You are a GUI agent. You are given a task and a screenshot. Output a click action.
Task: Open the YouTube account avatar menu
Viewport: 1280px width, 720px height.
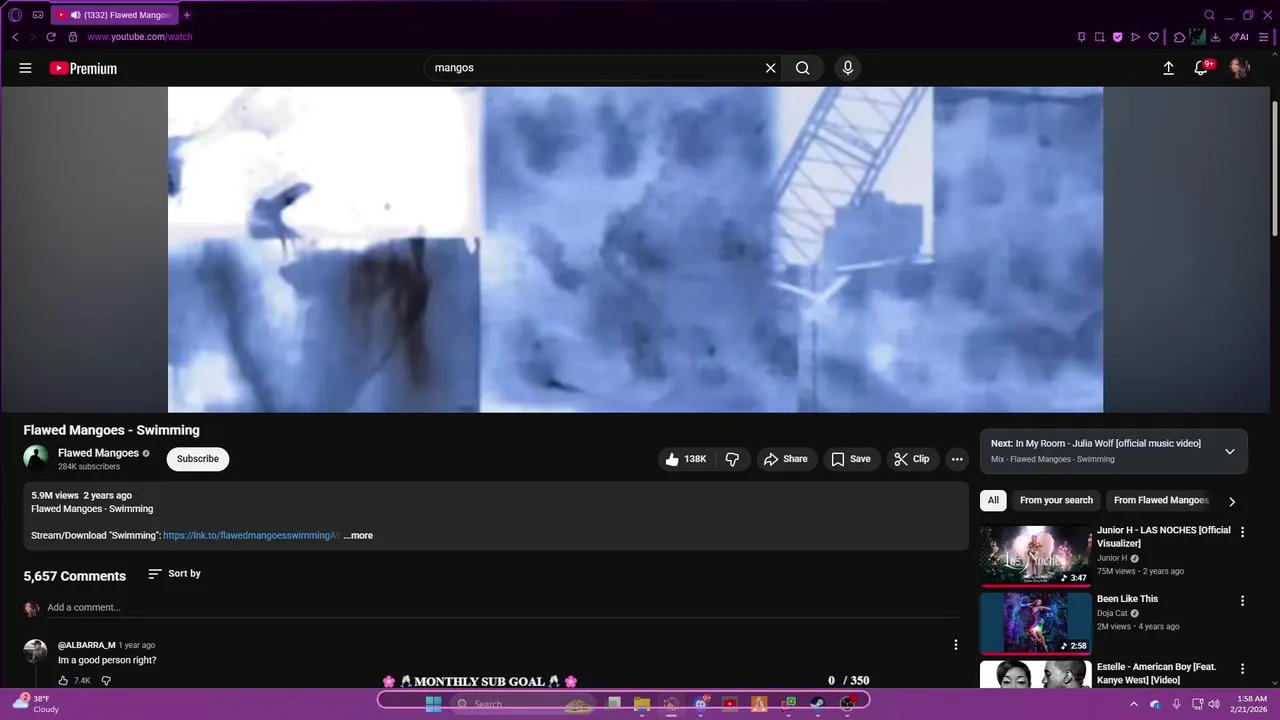1239,68
